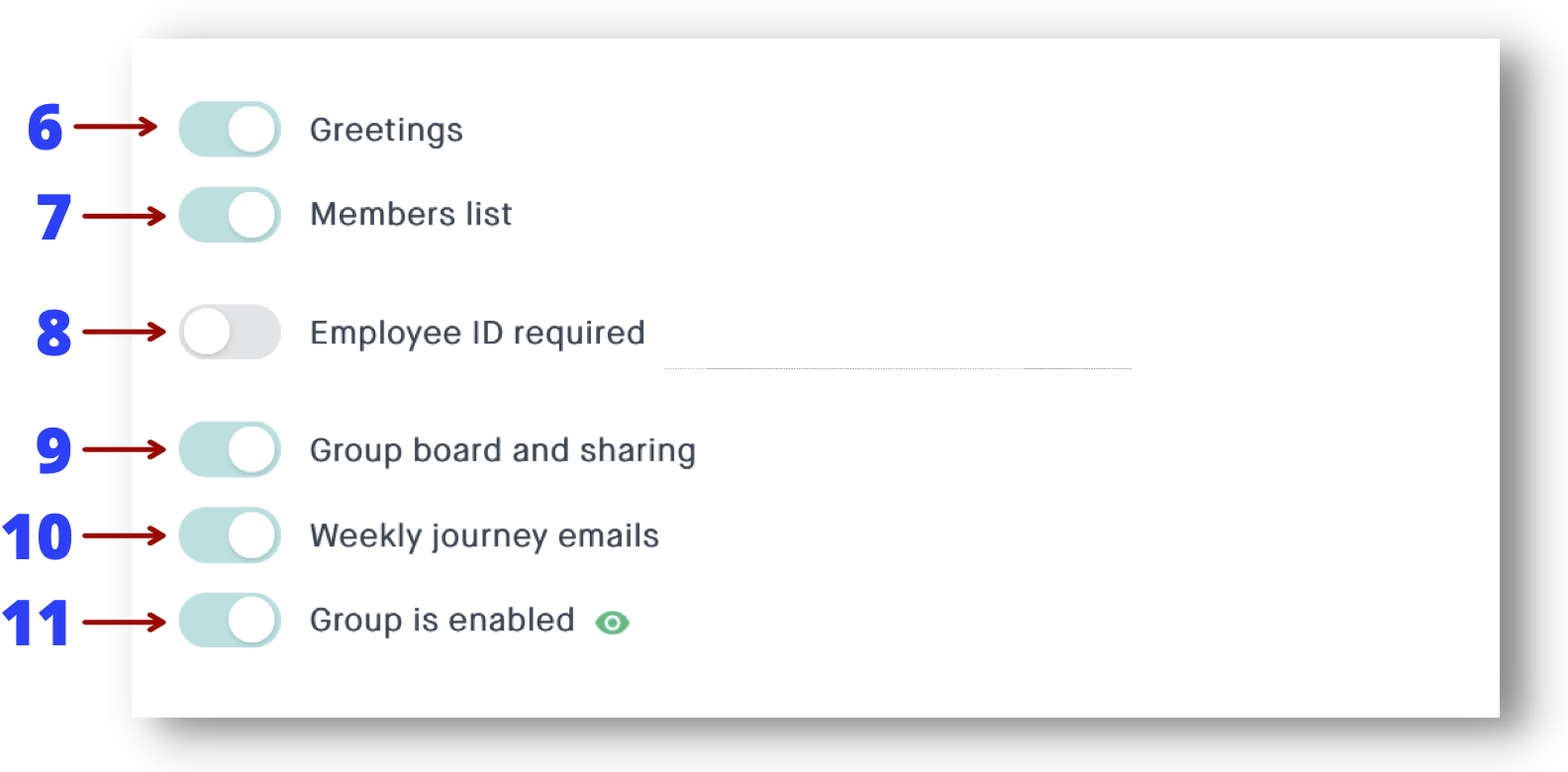Click the red arrow next to number 7
This screenshot has height=772, width=1568.
tap(124, 216)
